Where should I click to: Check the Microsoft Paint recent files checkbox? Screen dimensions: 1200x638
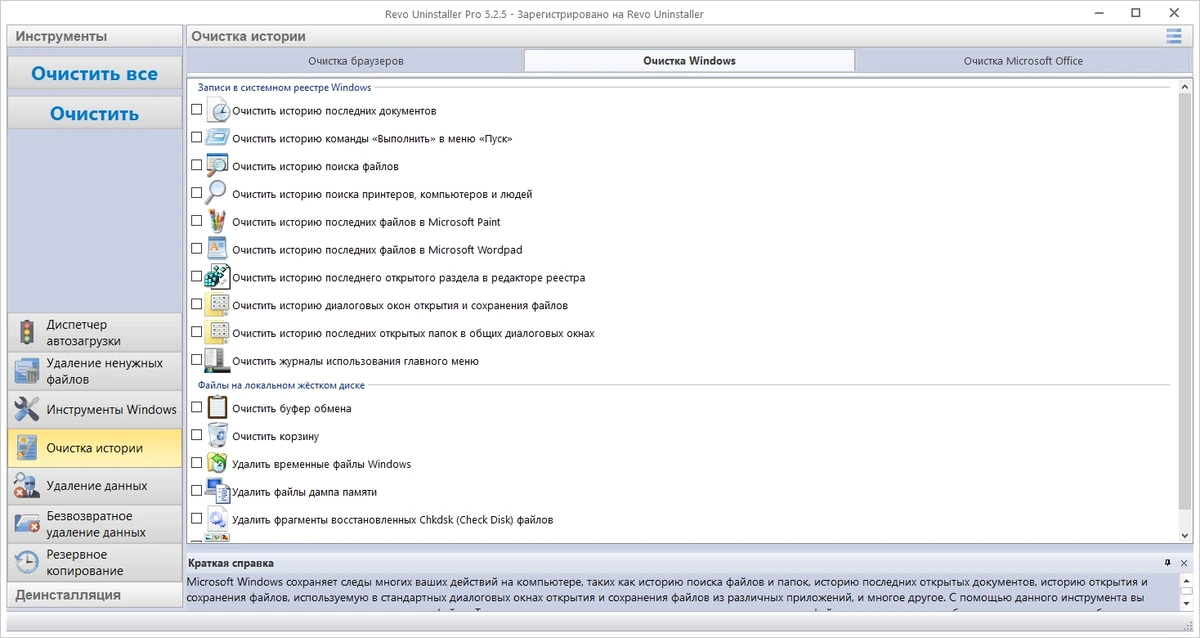pos(196,222)
